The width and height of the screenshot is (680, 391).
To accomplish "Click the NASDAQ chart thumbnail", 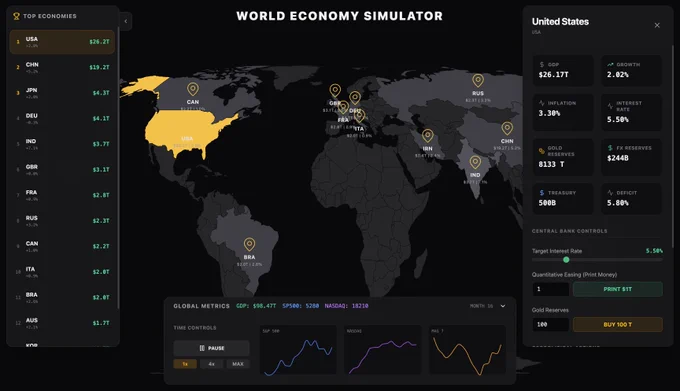I will pos(382,350).
